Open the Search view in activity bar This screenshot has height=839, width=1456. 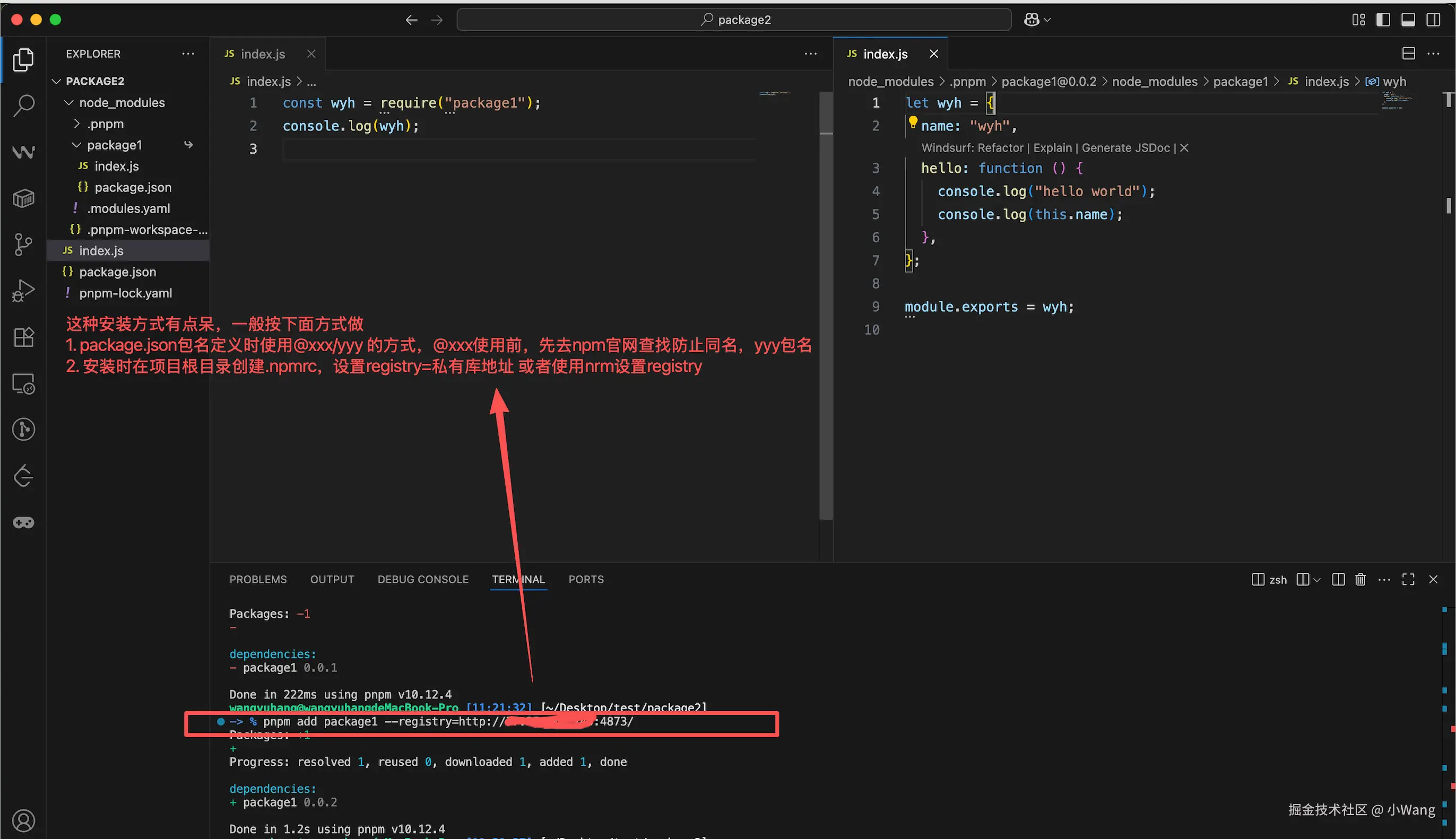tap(24, 106)
